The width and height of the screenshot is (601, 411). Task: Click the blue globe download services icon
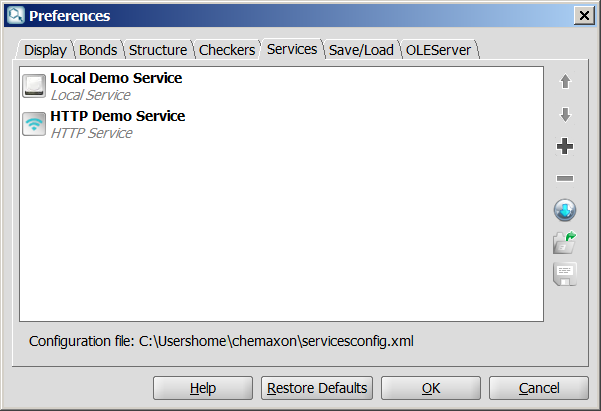coord(565,210)
